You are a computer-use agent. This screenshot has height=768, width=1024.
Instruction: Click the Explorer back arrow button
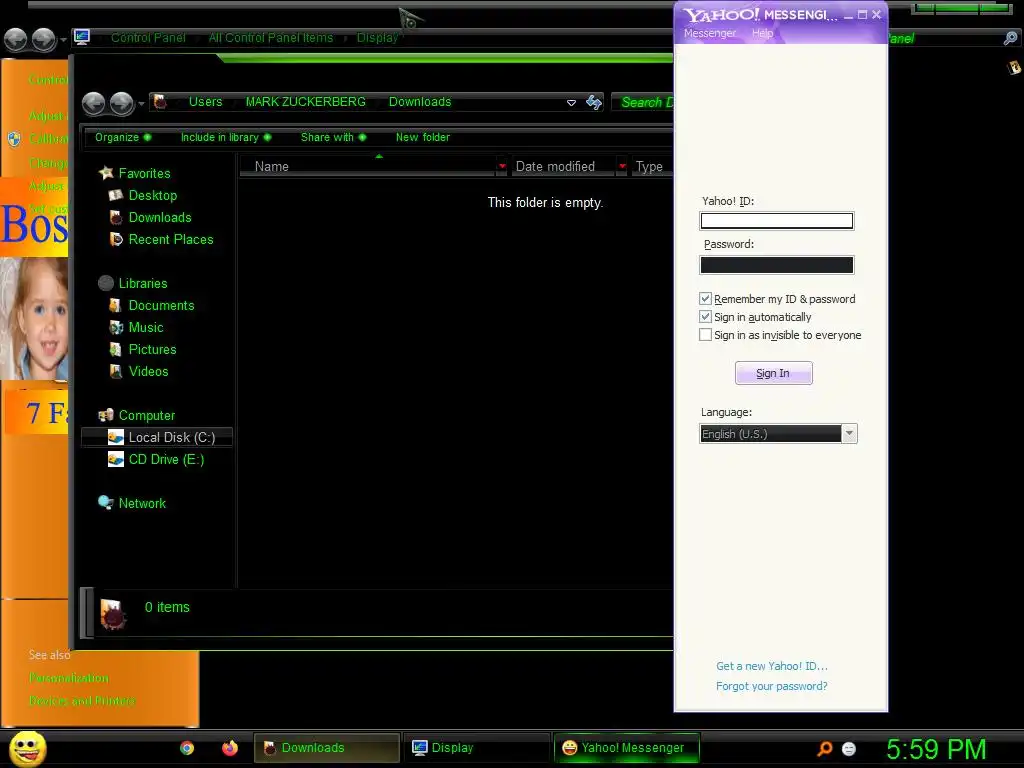[93, 103]
